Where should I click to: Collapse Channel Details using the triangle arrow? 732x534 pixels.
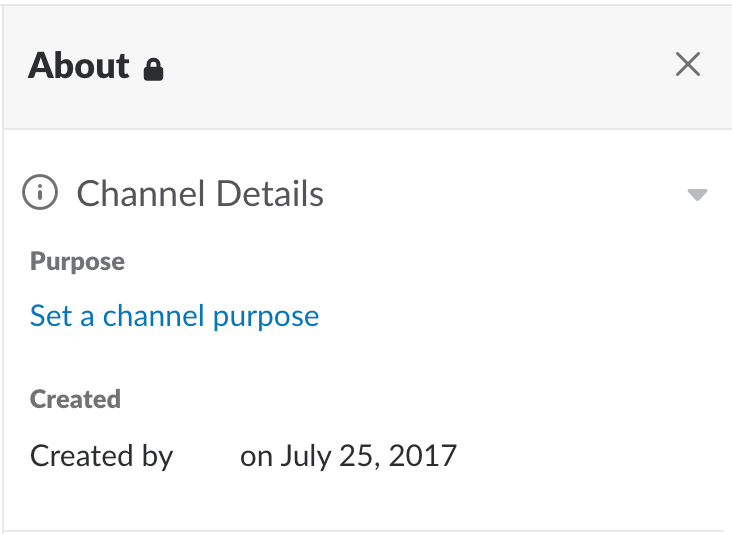coord(697,194)
